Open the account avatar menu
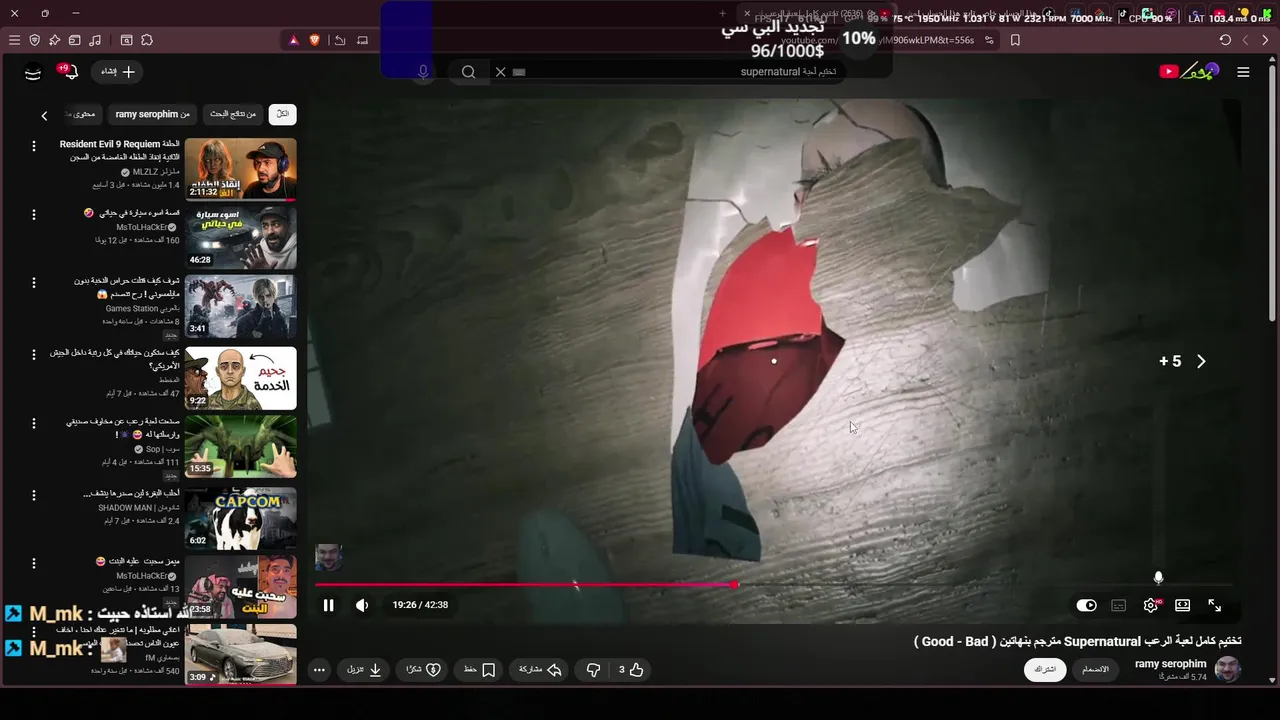Image resolution: width=1280 pixels, height=720 pixels. click(33, 72)
